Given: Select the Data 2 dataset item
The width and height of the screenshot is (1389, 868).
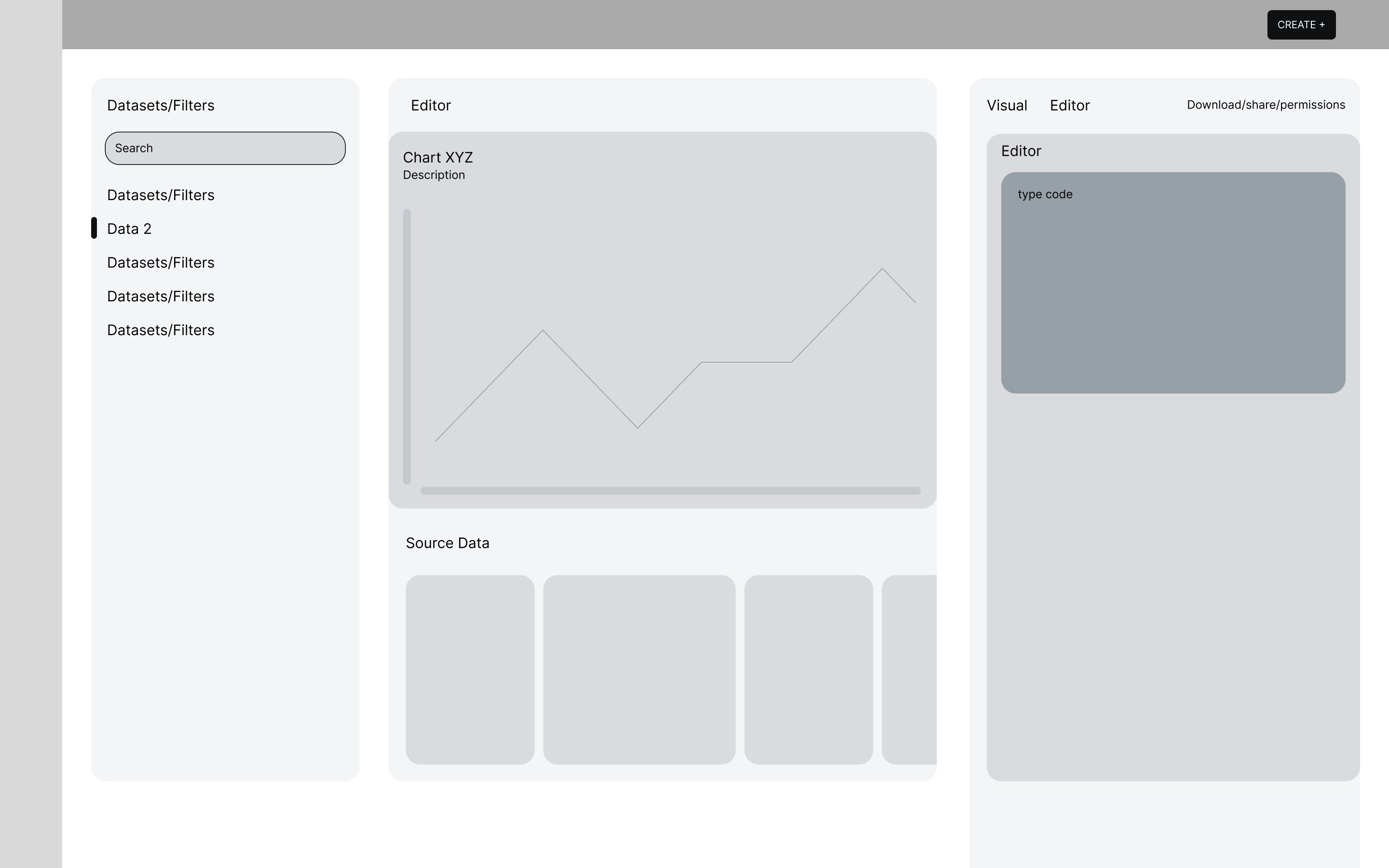Looking at the screenshot, I should pos(129,229).
